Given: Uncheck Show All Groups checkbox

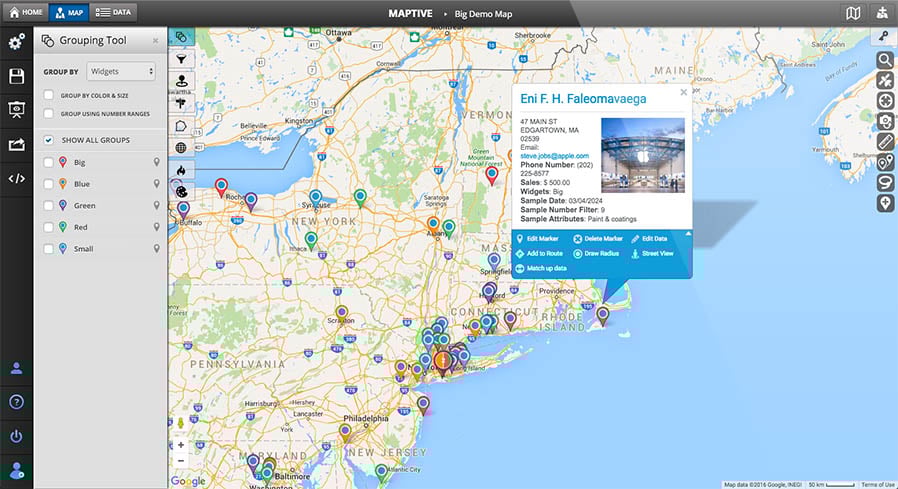Looking at the screenshot, I should click(x=49, y=140).
